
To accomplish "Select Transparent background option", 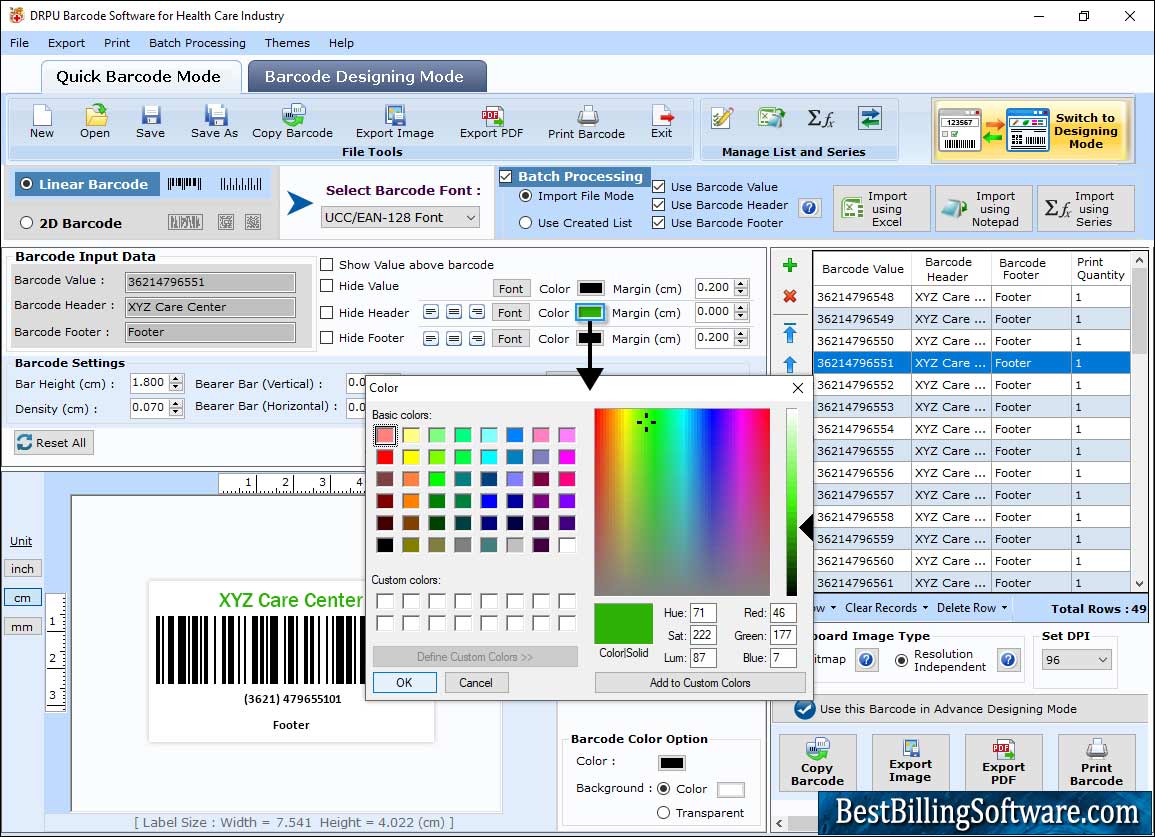I will pos(664,813).
